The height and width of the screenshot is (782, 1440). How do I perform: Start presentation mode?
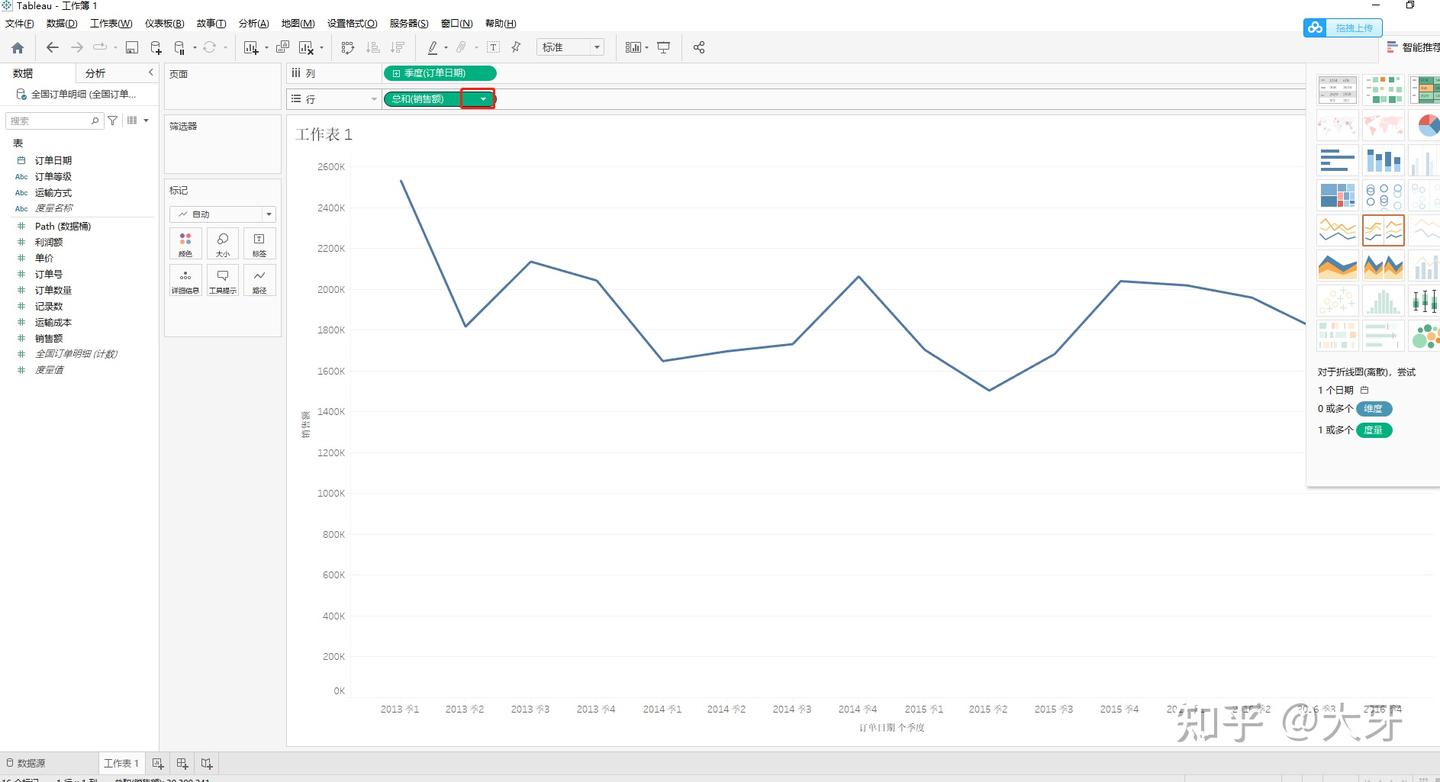point(663,47)
